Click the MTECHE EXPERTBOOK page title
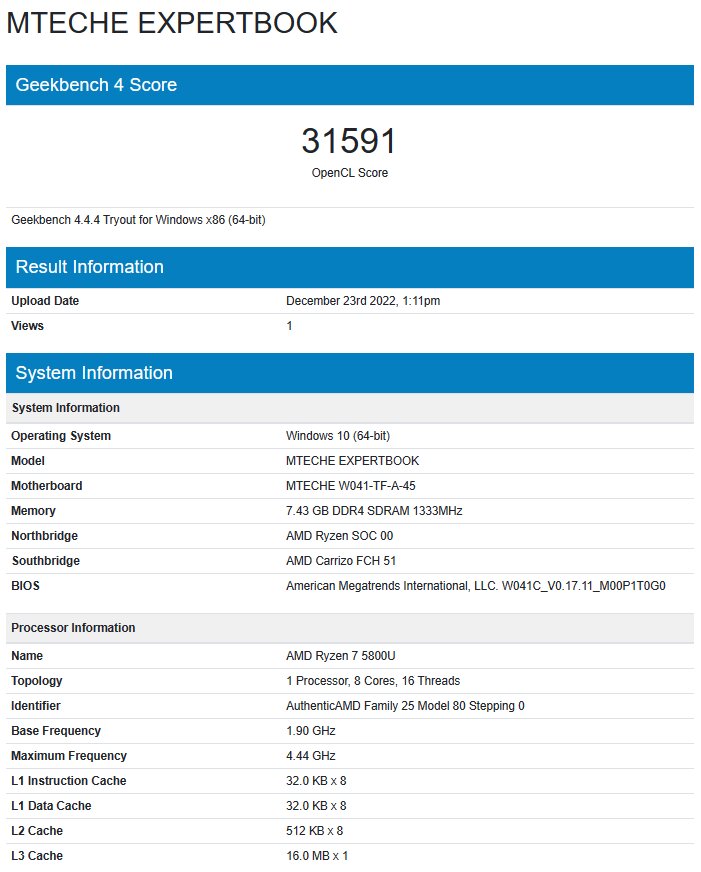 click(172, 23)
